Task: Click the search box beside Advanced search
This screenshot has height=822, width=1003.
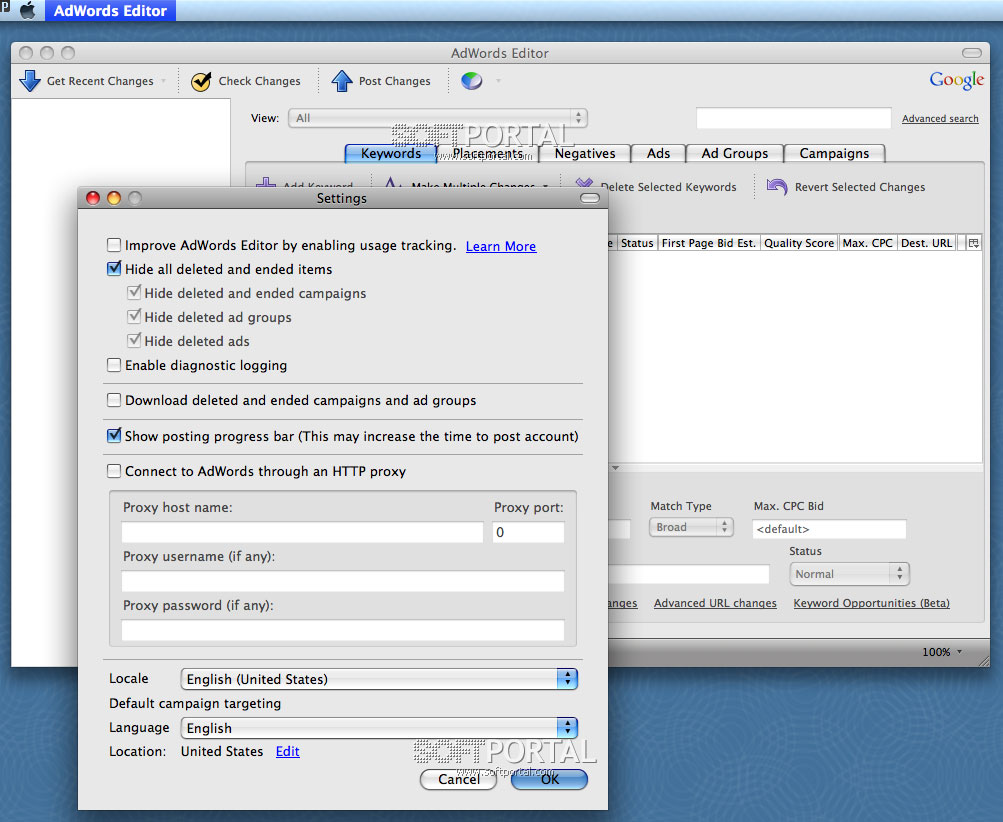Action: [793, 118]
